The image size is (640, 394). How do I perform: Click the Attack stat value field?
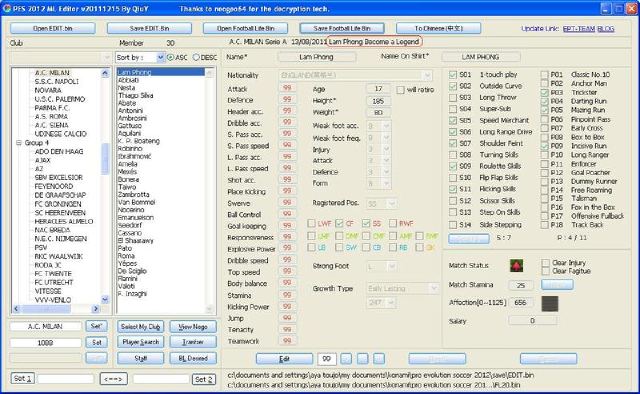287,88
